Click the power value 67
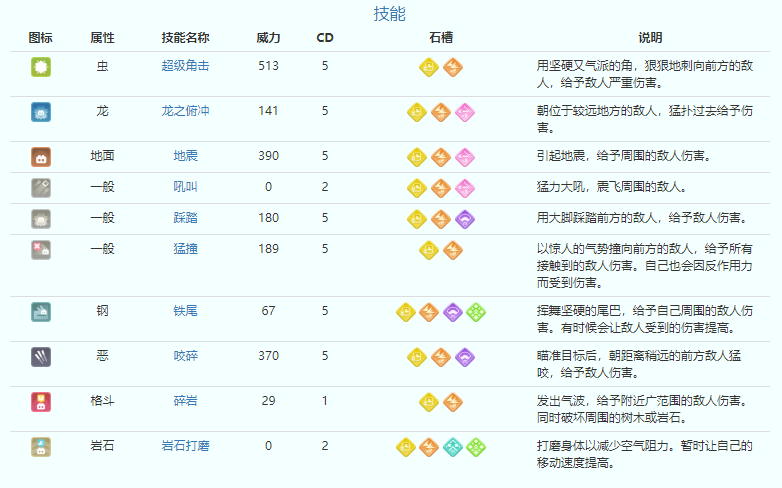Viewport: 782px width, 488px height. [x=268, y=311]
